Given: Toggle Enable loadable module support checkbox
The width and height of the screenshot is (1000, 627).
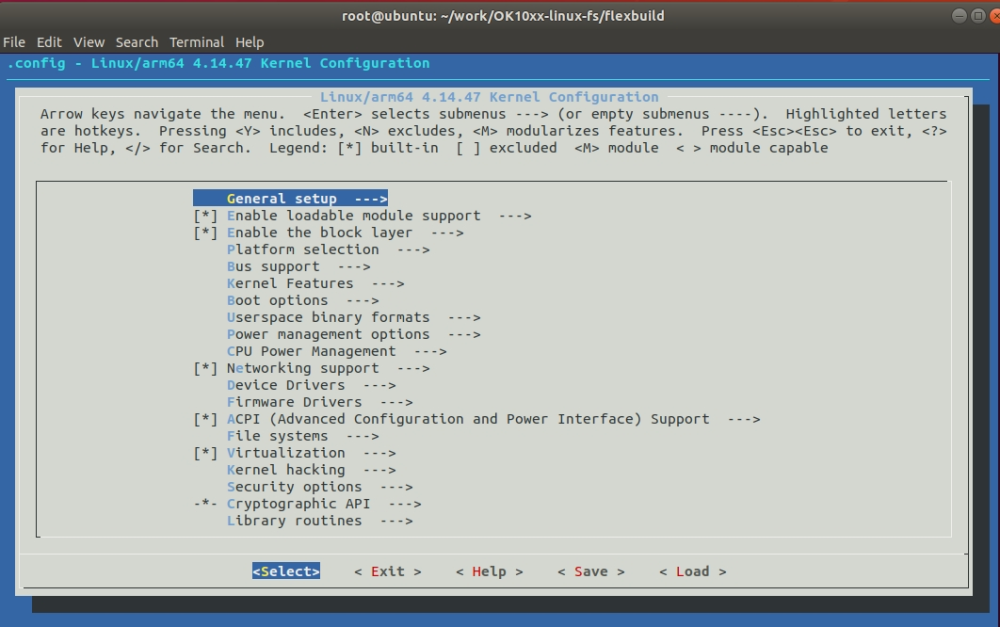Looking at the screenshot, I should pos(205,216).
